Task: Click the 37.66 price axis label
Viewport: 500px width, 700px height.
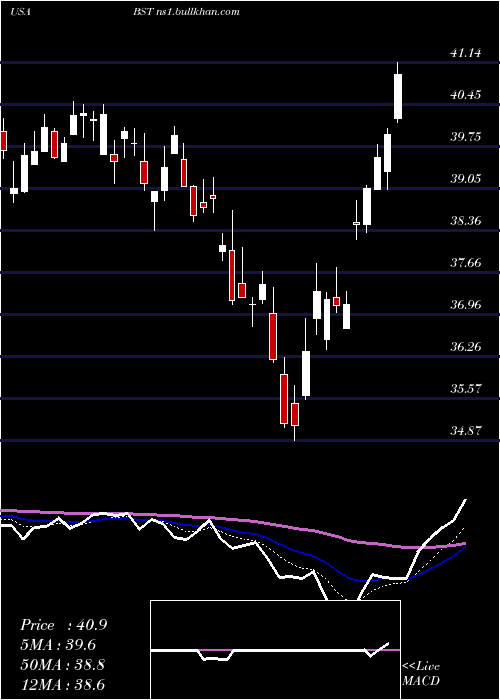Action: pyautogui.click(x=466, y=262)
